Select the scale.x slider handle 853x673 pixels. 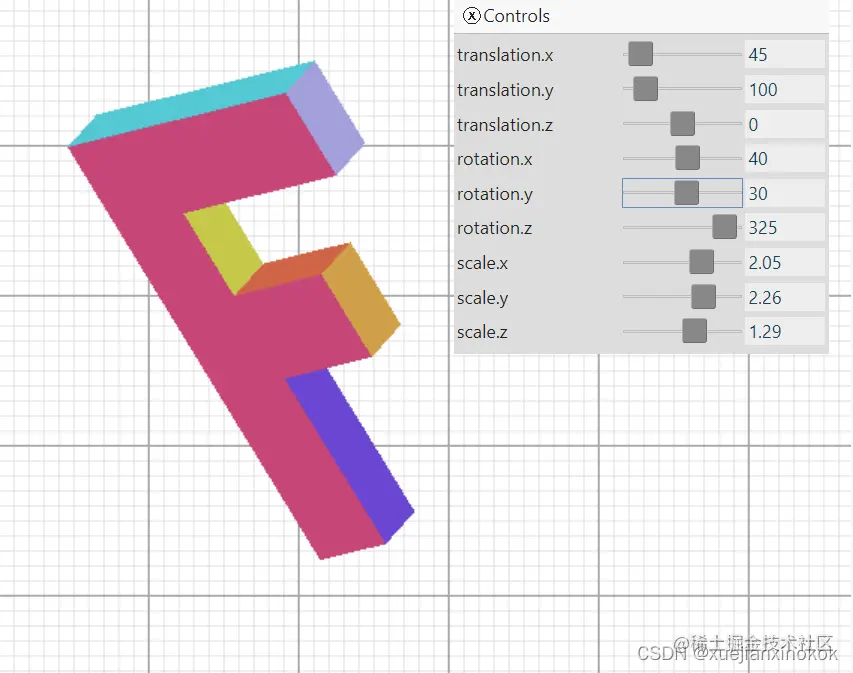coord(702,261)
